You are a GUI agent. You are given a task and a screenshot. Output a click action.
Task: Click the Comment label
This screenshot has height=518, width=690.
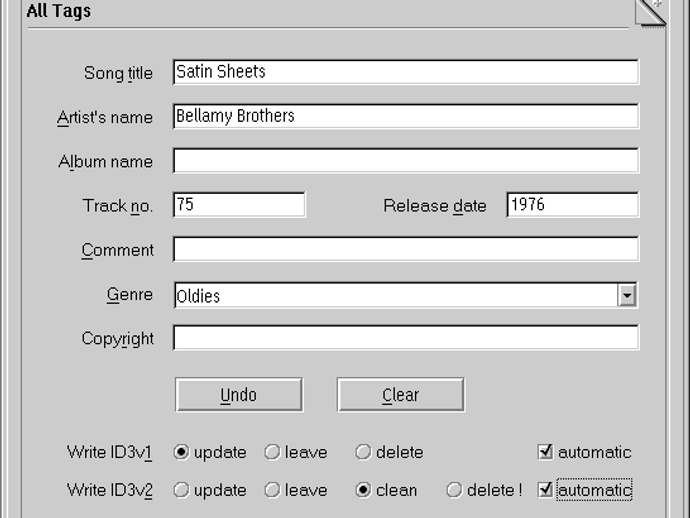(117, 250)
